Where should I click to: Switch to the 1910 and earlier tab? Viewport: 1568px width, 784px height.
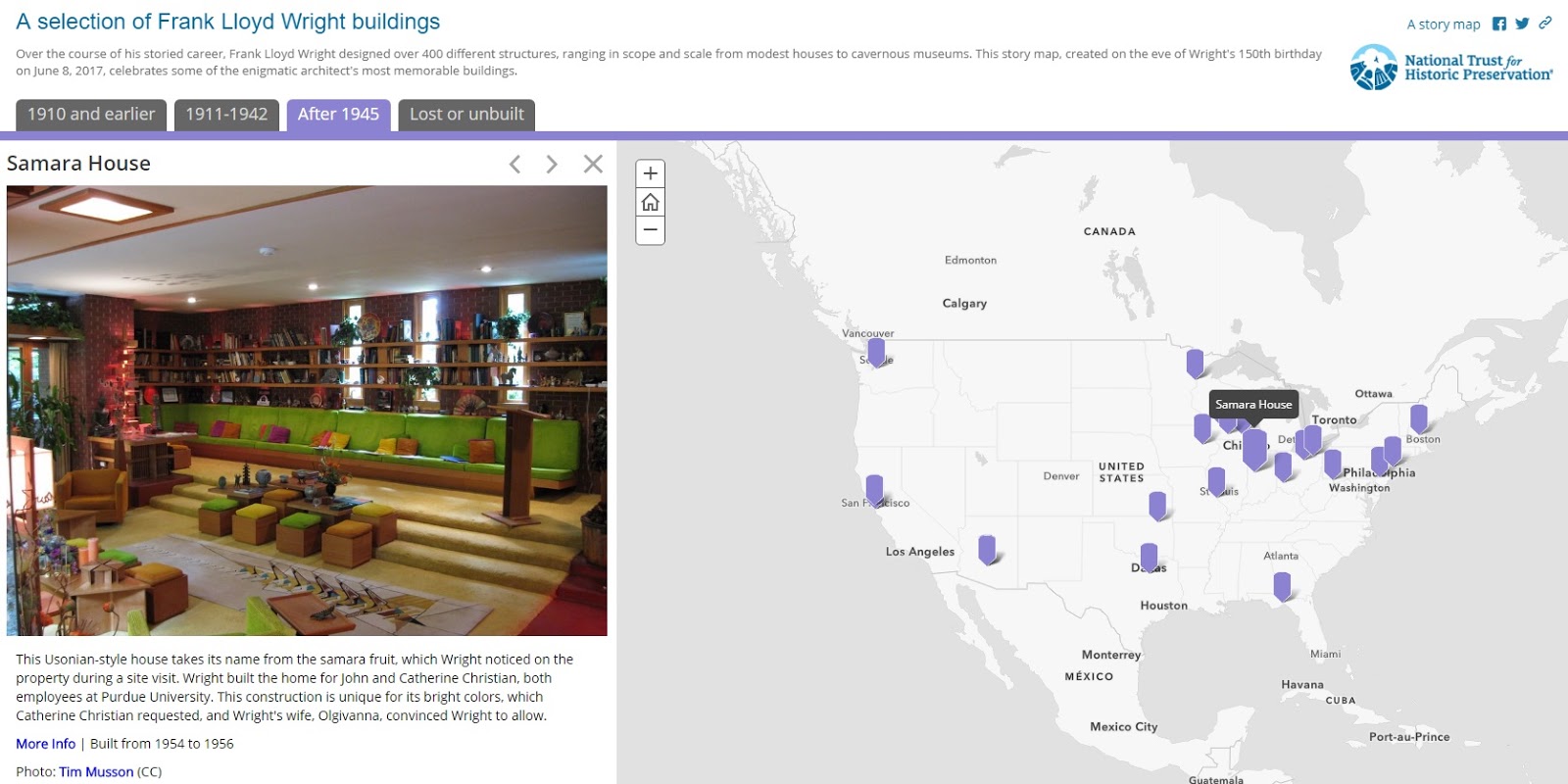point(89,114)
